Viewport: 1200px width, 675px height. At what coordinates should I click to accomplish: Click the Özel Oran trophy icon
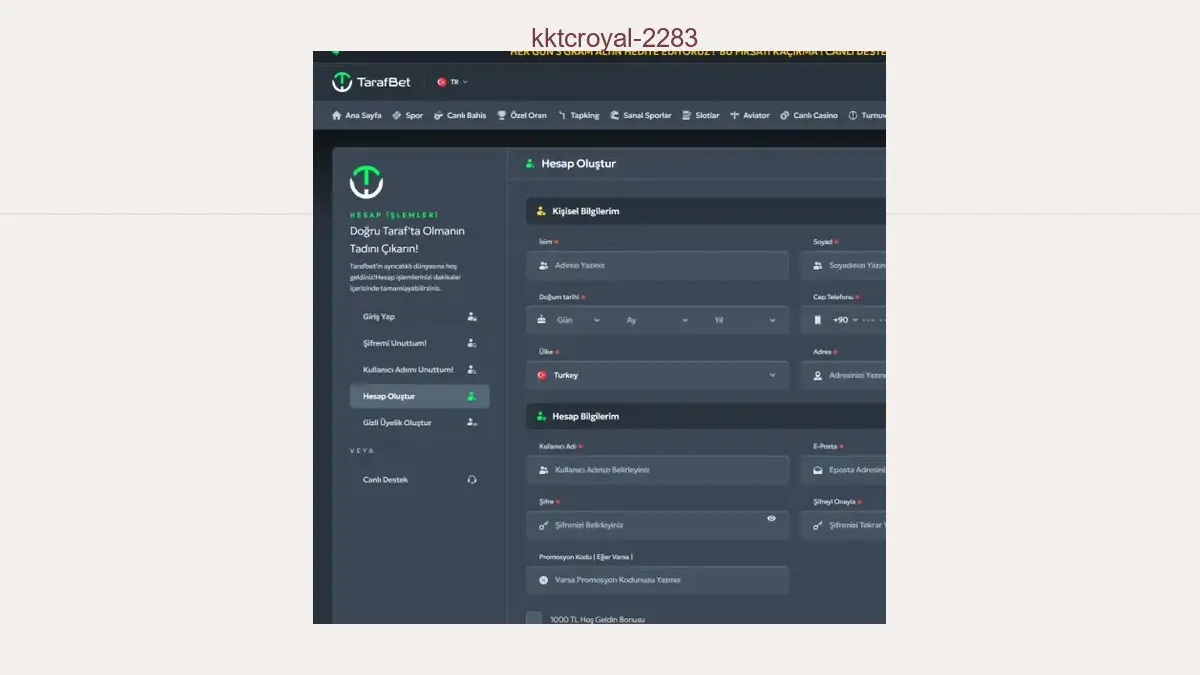(502, 116)
